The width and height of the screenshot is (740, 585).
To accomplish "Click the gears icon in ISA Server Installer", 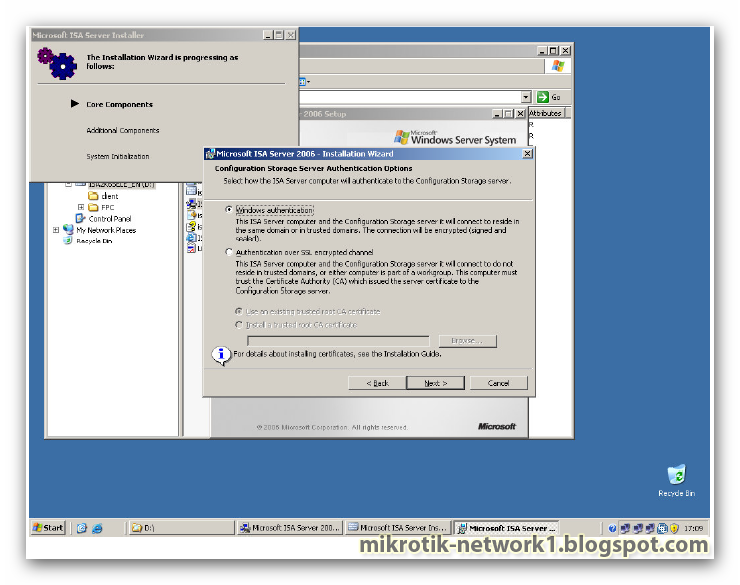I will 57,63.
